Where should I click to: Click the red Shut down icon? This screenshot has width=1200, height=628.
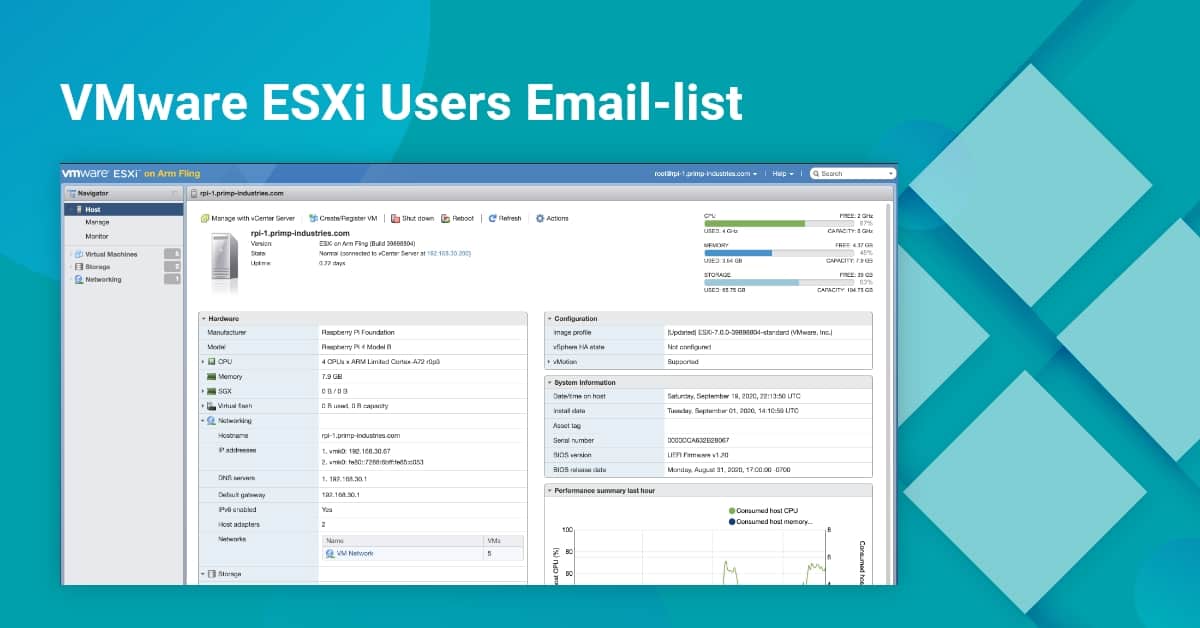click(395, 218)
